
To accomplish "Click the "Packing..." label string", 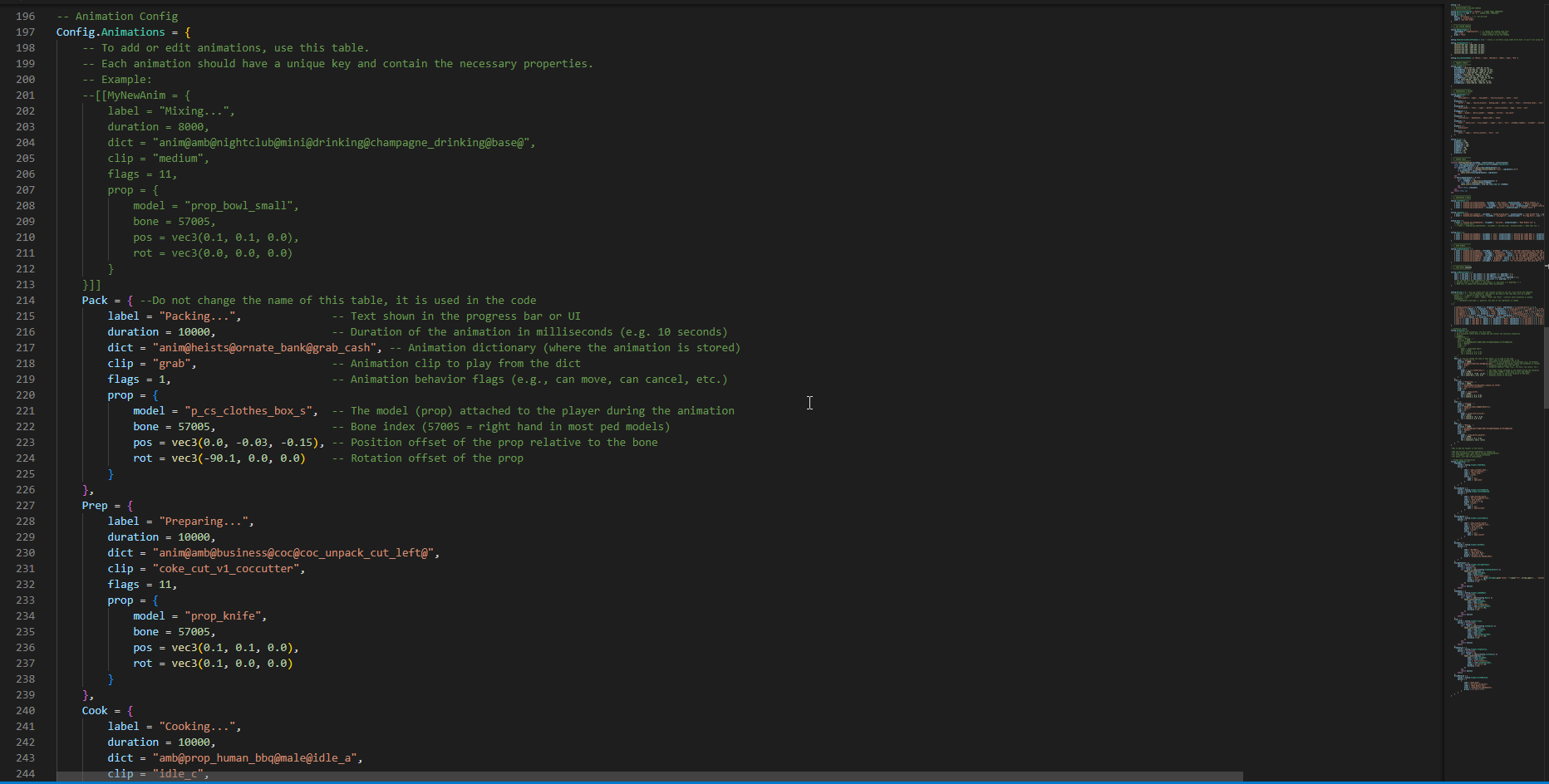I will click(199, 316).
